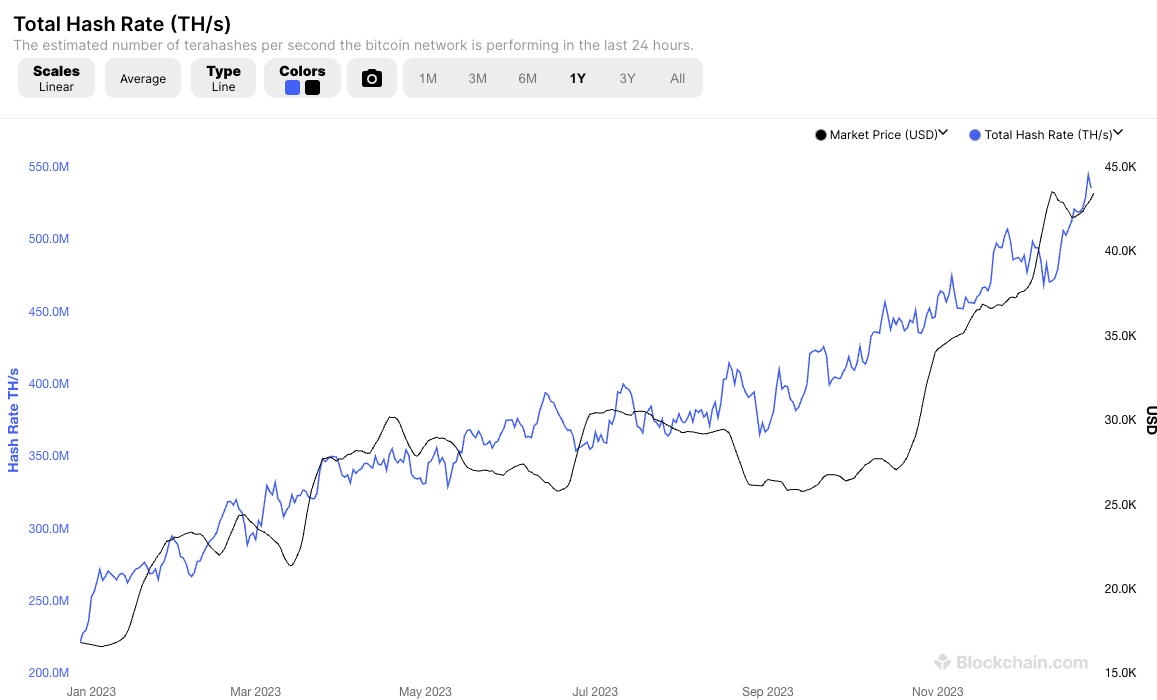Click the 45.0K right axis label
Screen dimensions: 1157x700
[x=1120, y=167]
